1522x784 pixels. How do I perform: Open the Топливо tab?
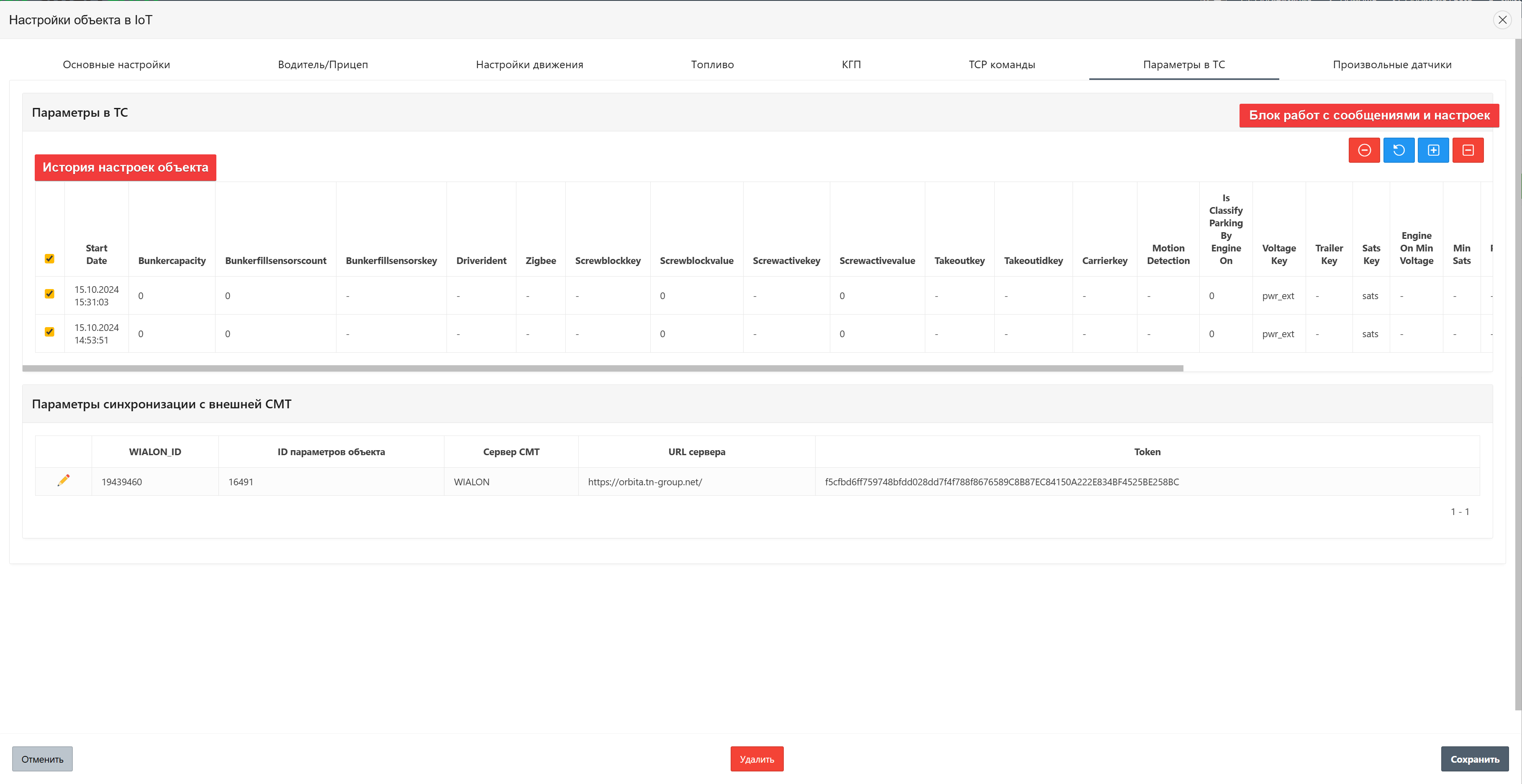coord(712,64)
